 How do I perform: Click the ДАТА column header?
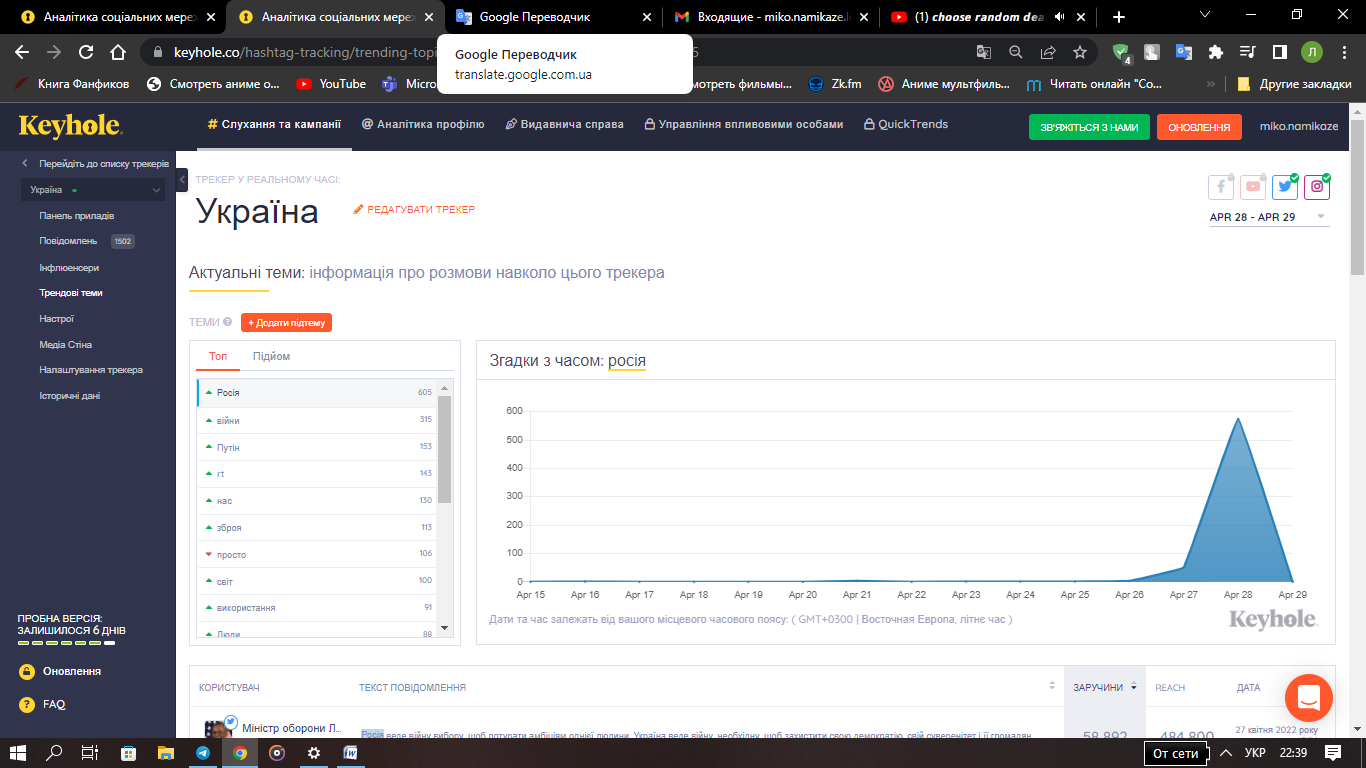point(1248,687)
